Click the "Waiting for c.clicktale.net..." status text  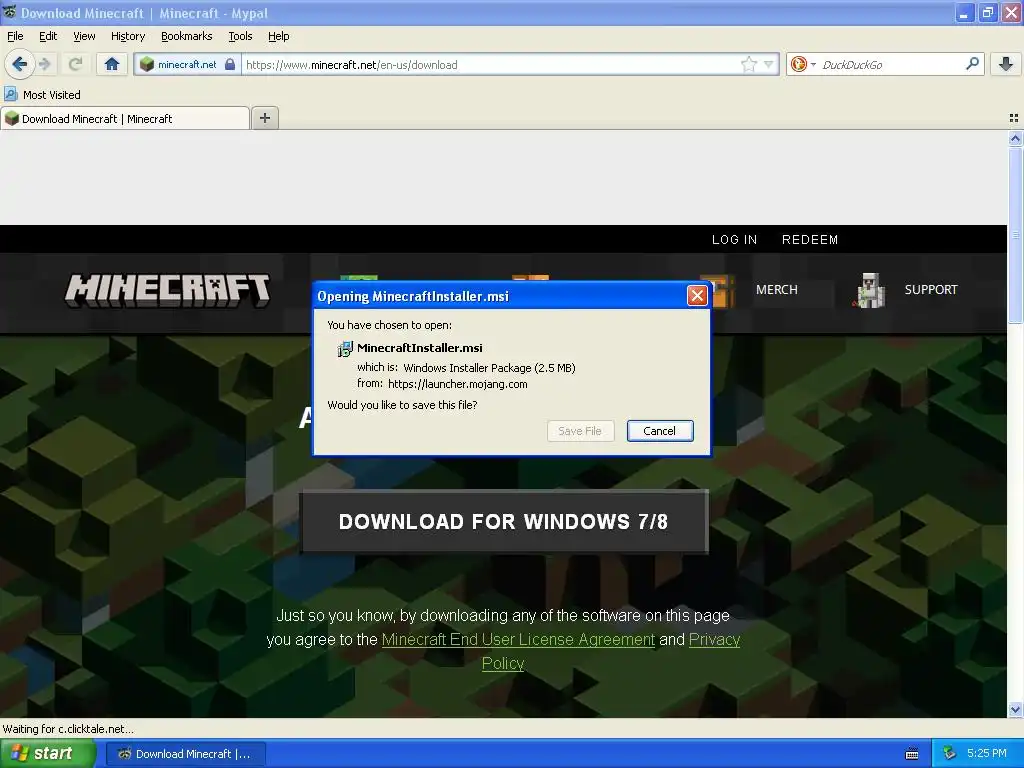[68, 729]
